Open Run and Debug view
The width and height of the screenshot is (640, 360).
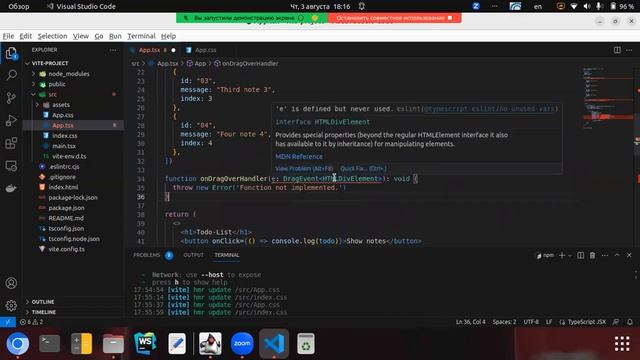(11, 120)
